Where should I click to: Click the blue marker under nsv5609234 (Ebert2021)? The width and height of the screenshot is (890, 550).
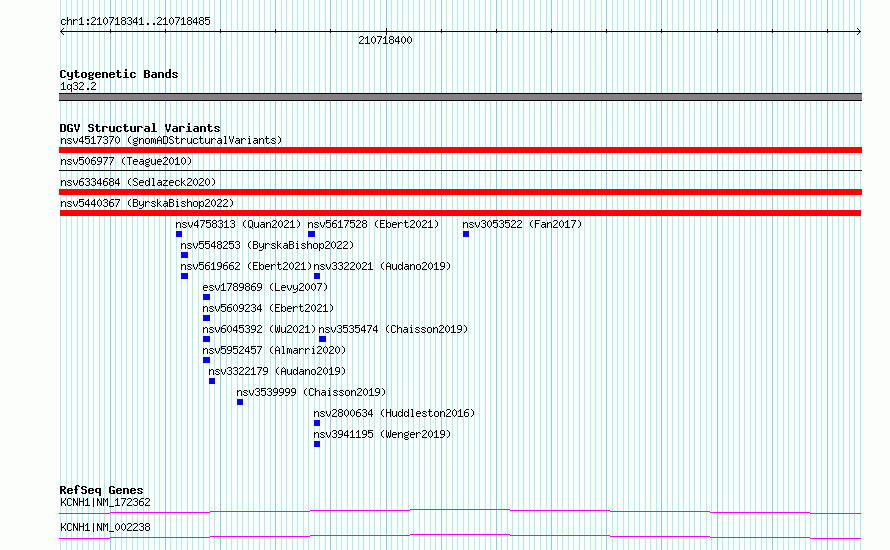coord(206,318)
